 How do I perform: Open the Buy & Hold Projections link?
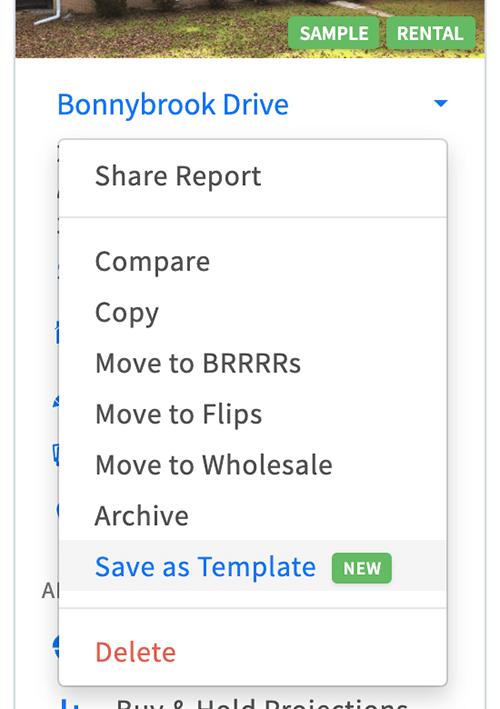(262, 704)
